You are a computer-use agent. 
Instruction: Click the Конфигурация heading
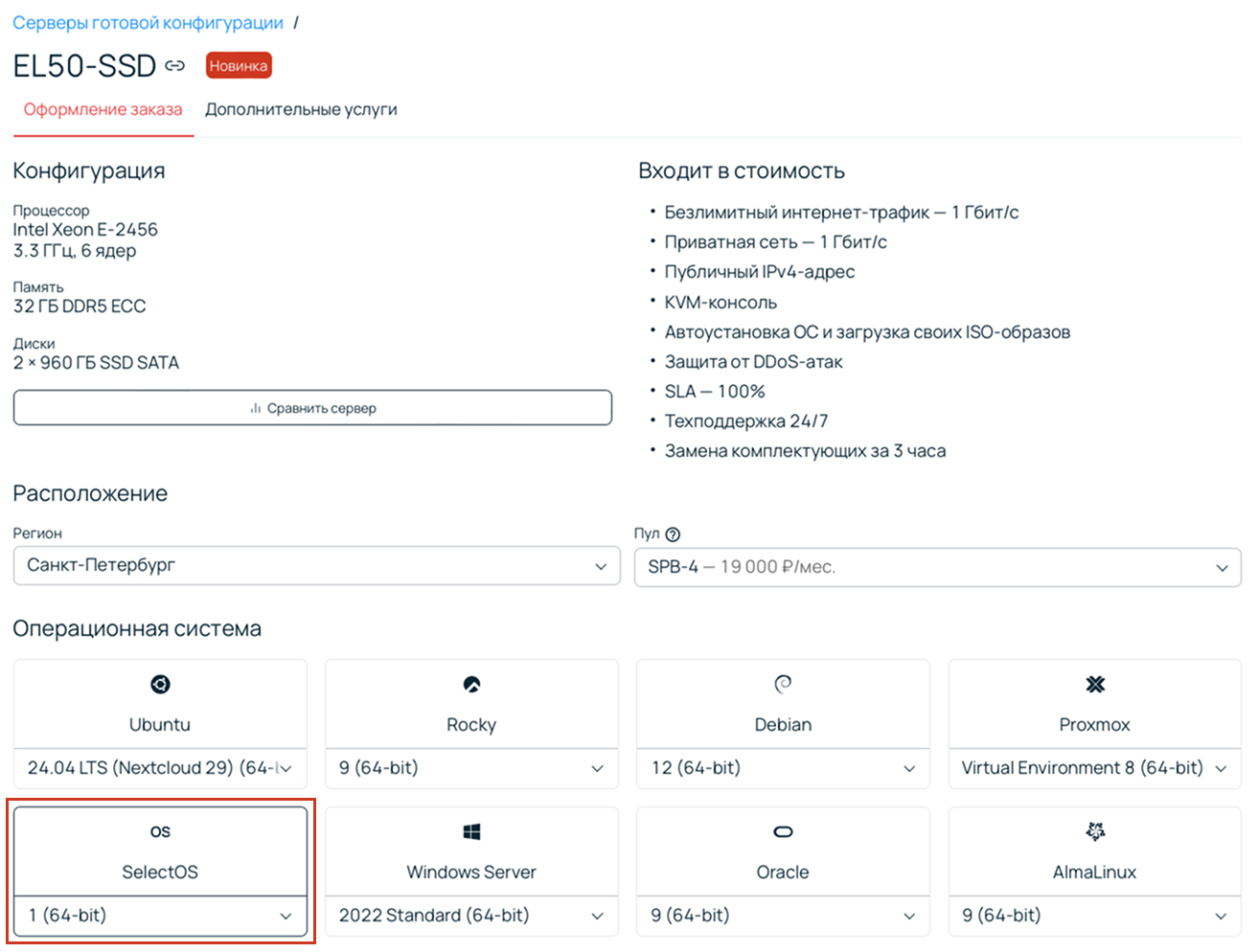[89, 171]
